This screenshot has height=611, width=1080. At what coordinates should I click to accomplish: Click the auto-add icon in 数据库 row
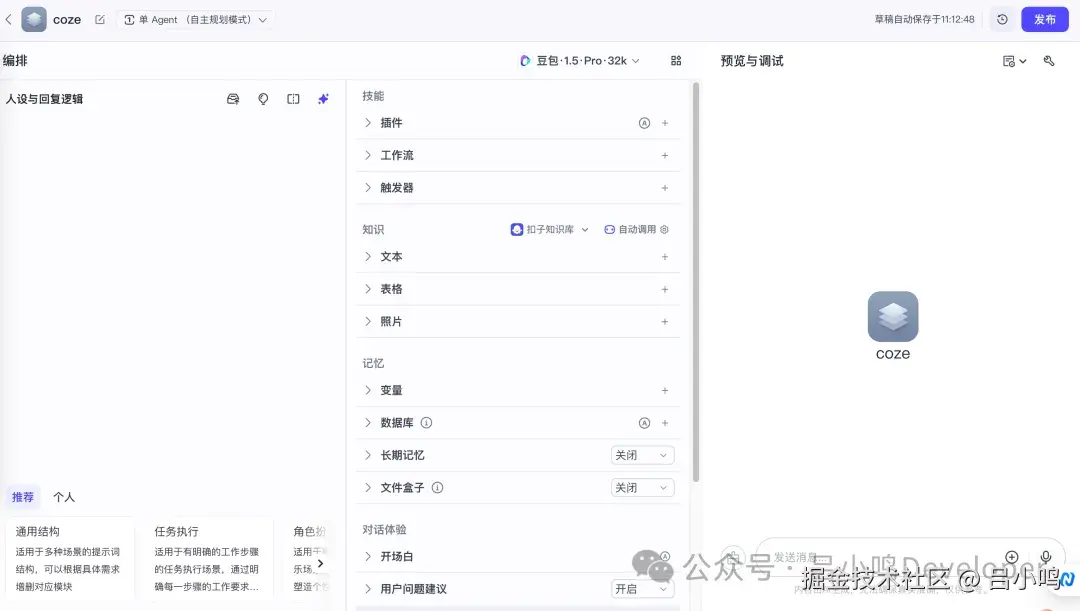click(x=644, y=423)
